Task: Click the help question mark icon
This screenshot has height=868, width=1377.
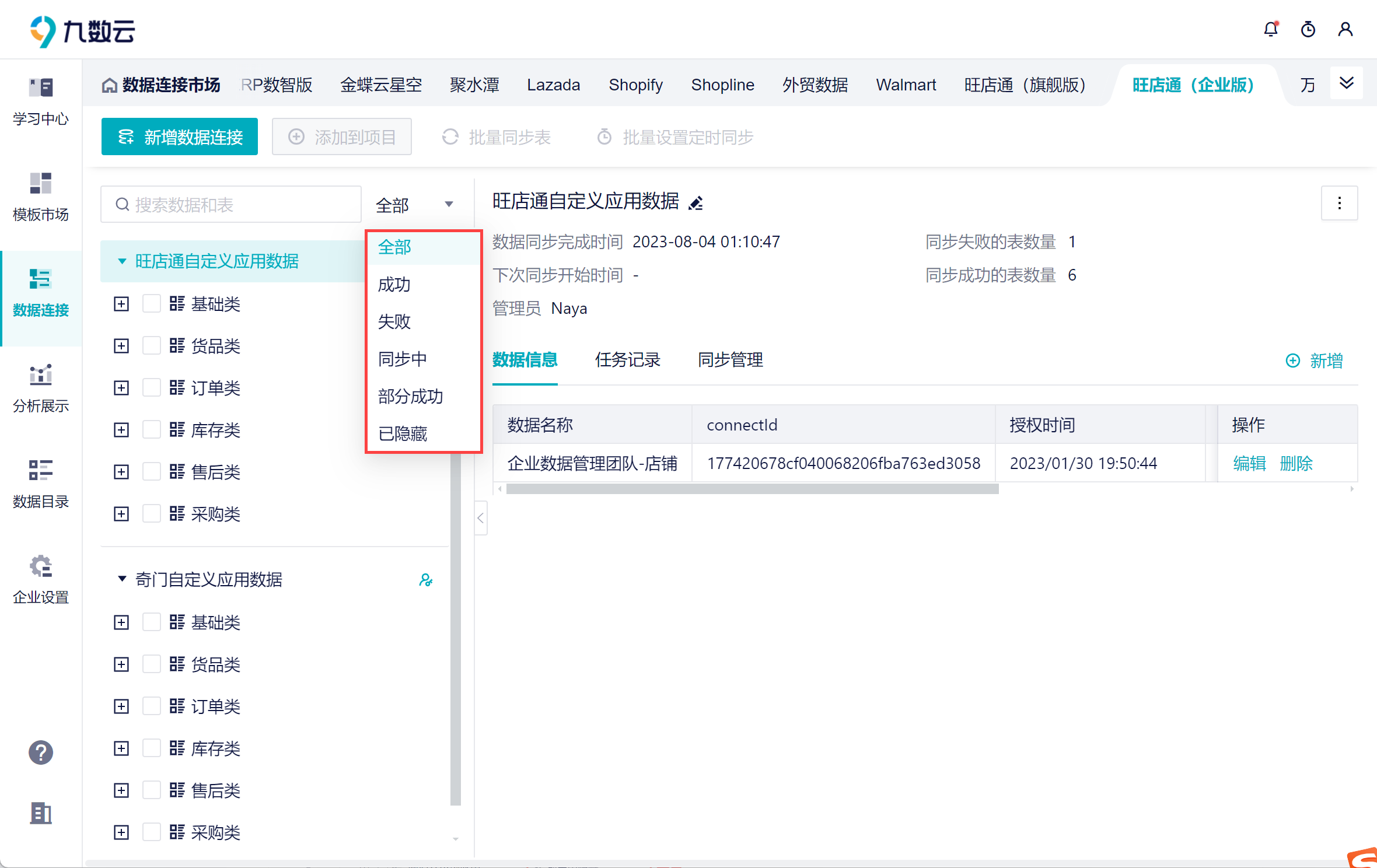Action: (x=41, y=752)
